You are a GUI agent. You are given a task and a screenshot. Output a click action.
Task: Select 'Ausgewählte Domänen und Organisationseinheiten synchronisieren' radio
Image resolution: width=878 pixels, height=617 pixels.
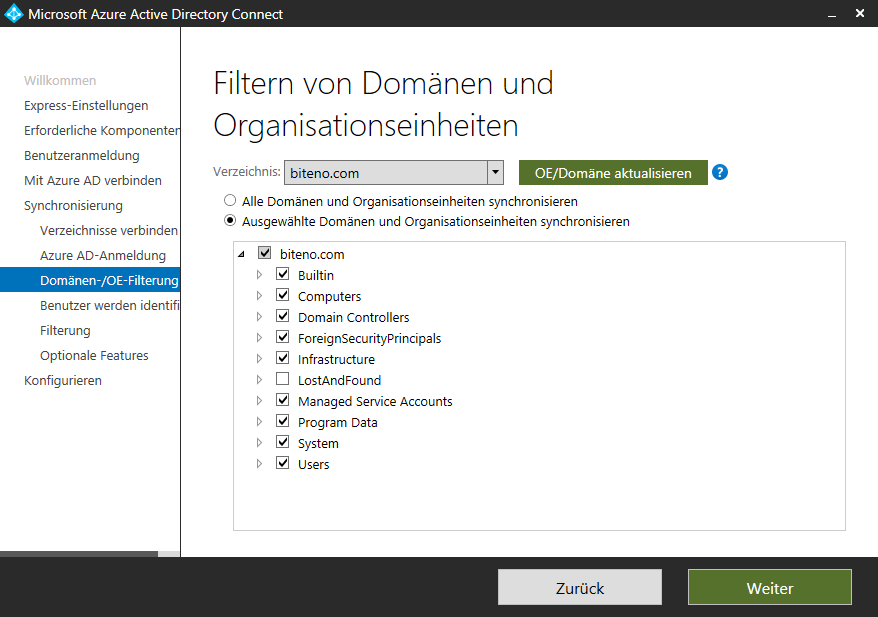[x=230, y=221]
